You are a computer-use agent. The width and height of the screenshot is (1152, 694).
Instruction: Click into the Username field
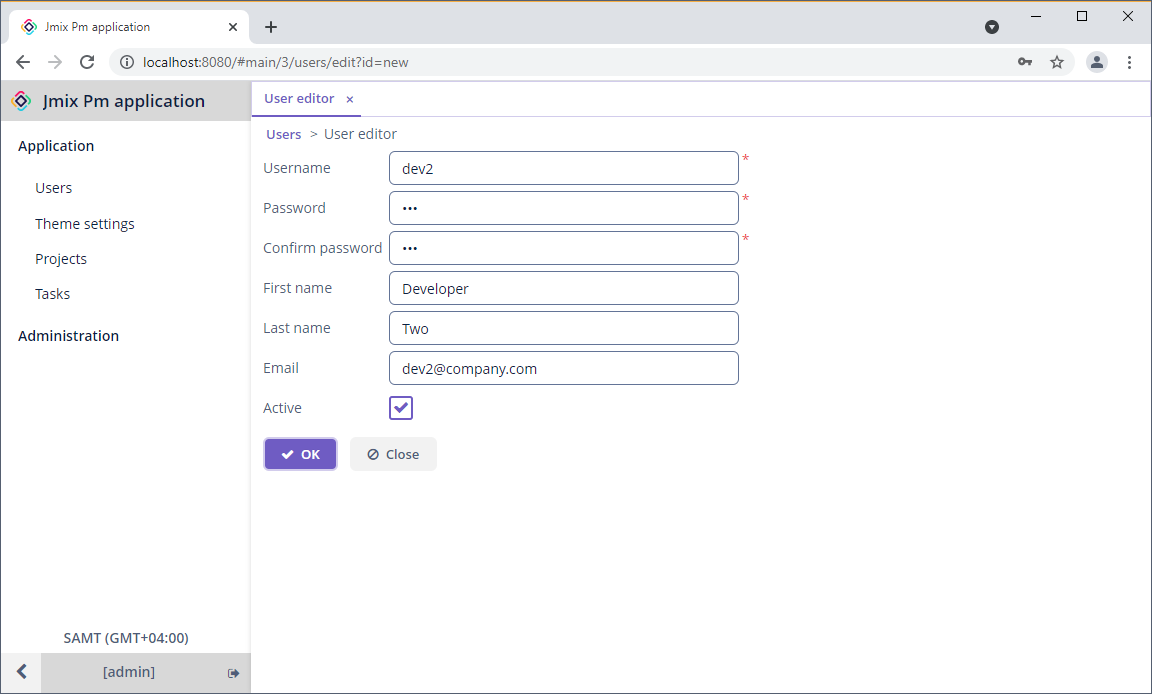click(564, 168)
